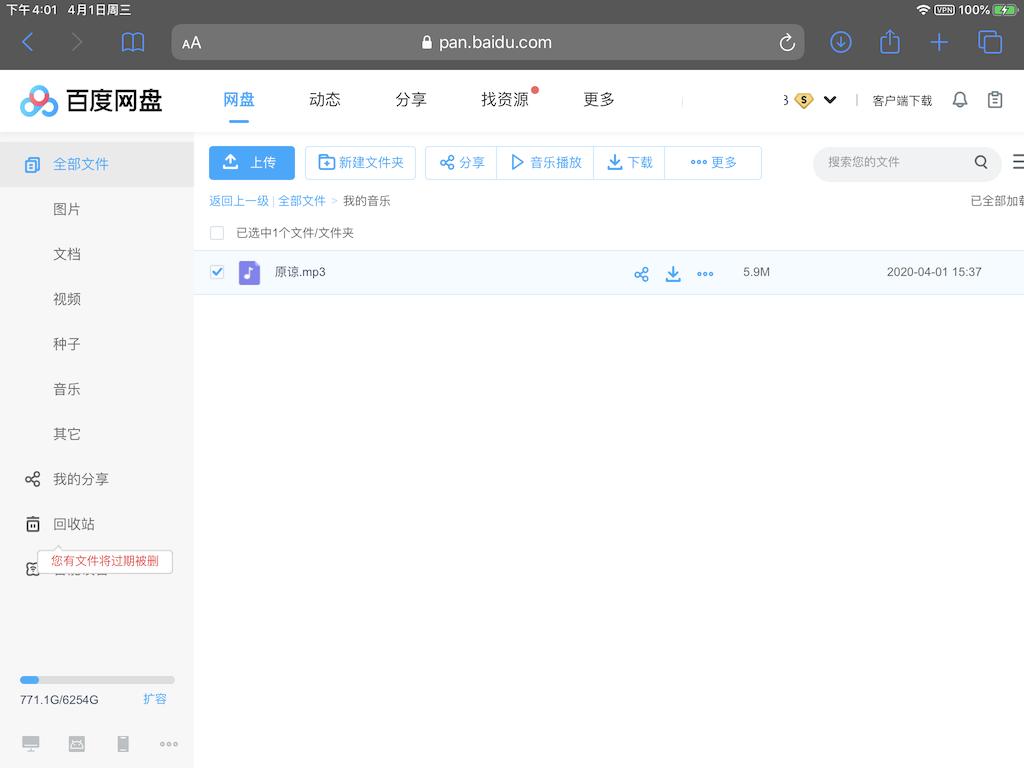Open the 更多 toolbar dropdown
The width and height of the screenshot is (1024, 768).
pos(713,162)
